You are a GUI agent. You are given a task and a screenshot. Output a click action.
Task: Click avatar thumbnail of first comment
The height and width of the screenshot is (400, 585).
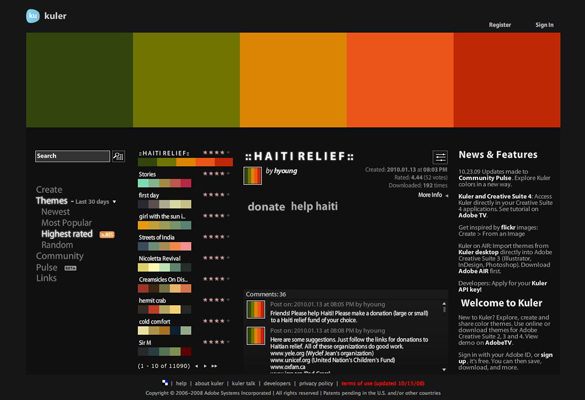[256, 310]
